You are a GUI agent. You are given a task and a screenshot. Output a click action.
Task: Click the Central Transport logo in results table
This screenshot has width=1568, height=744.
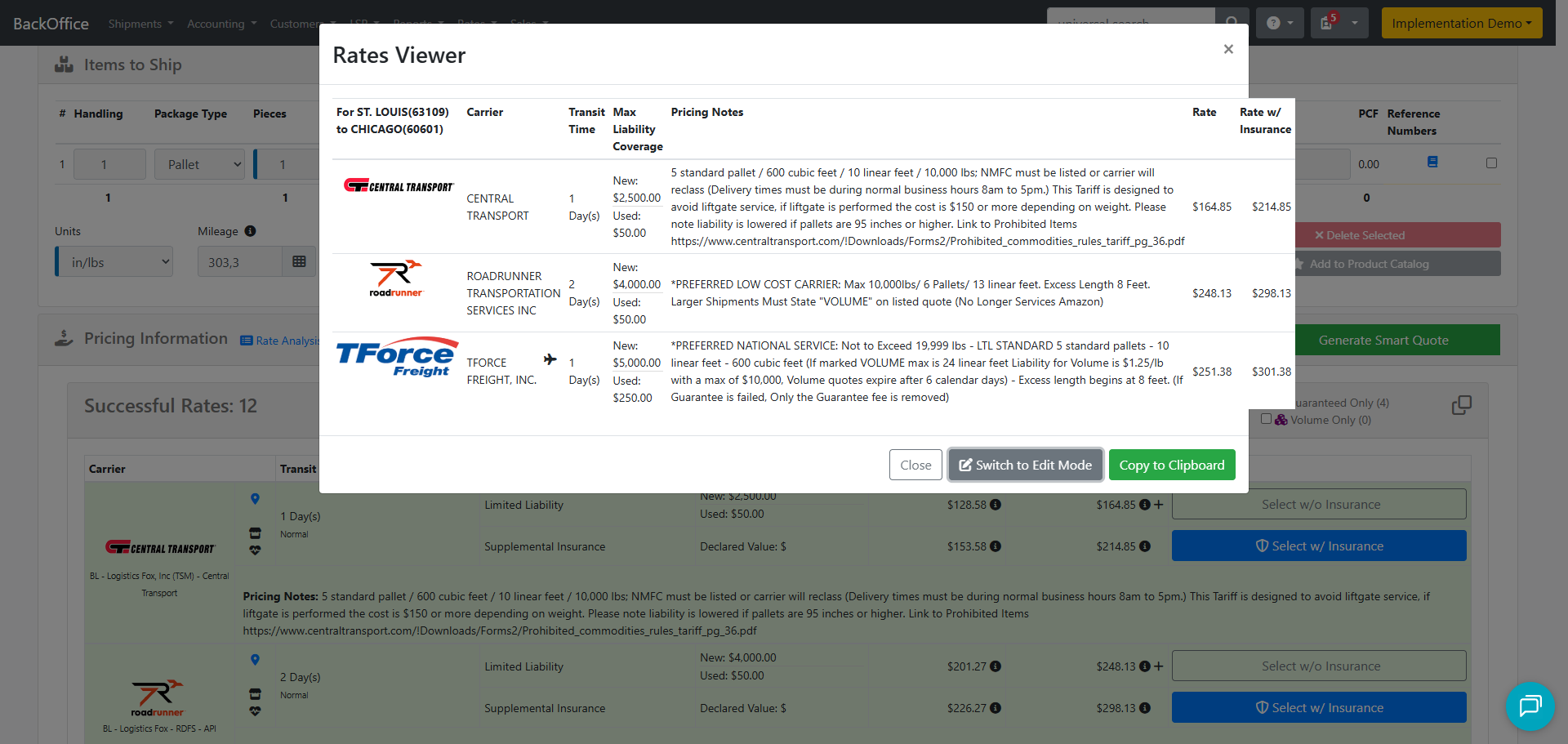point(160,548)
